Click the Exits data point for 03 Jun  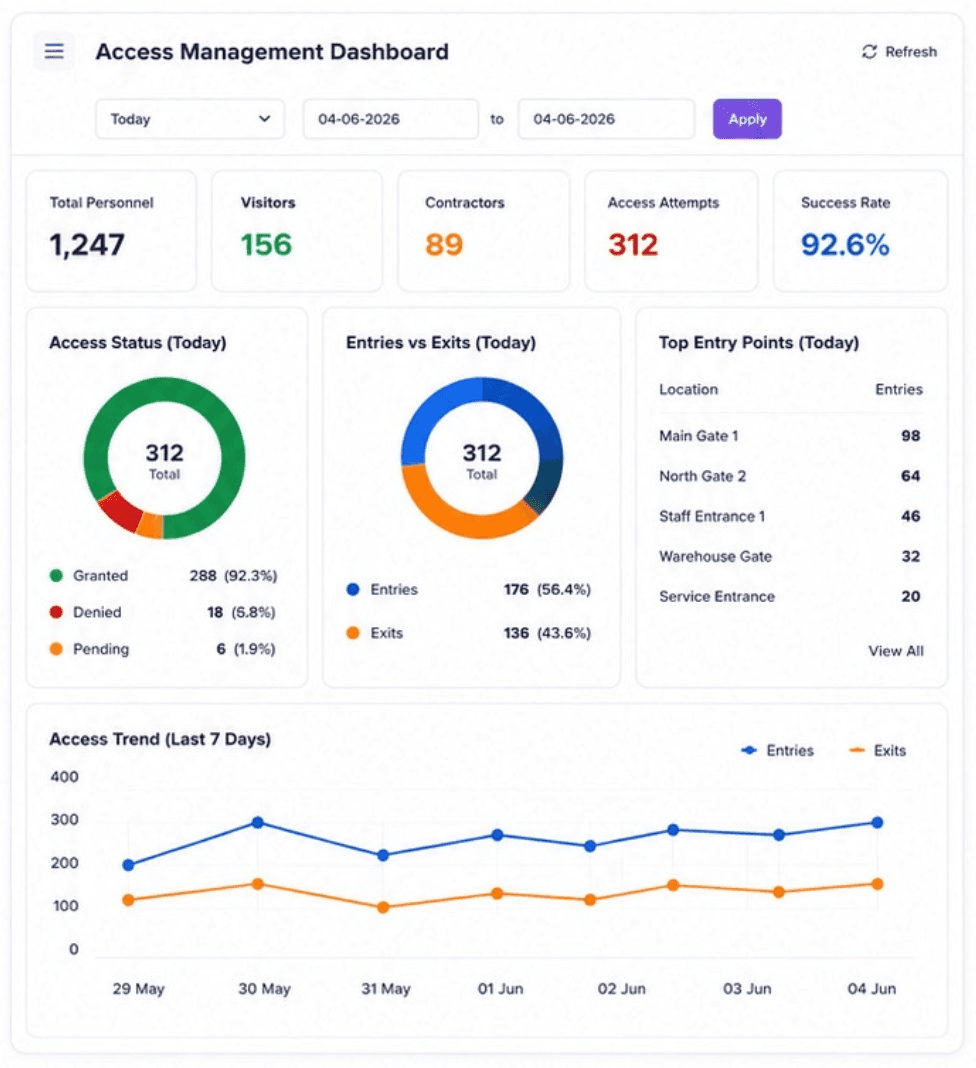779,892
